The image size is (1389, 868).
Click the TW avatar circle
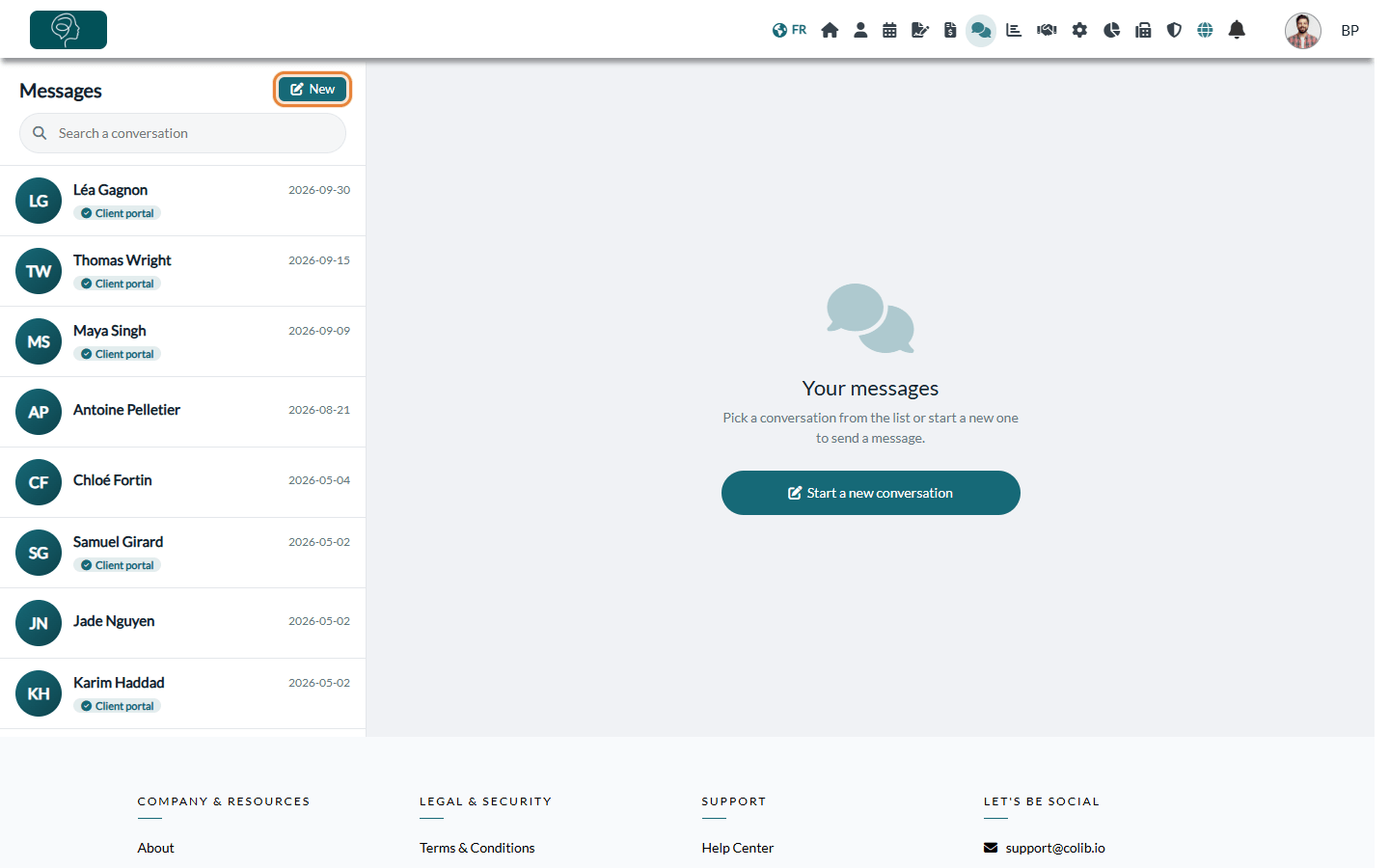coord(39,271)
